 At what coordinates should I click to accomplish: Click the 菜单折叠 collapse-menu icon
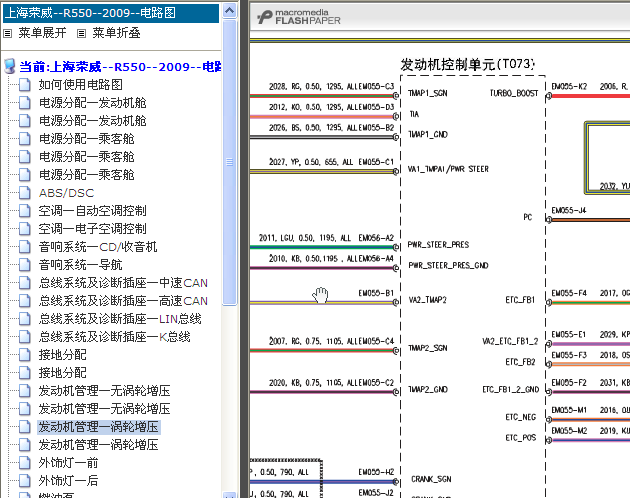coord(81,33)
